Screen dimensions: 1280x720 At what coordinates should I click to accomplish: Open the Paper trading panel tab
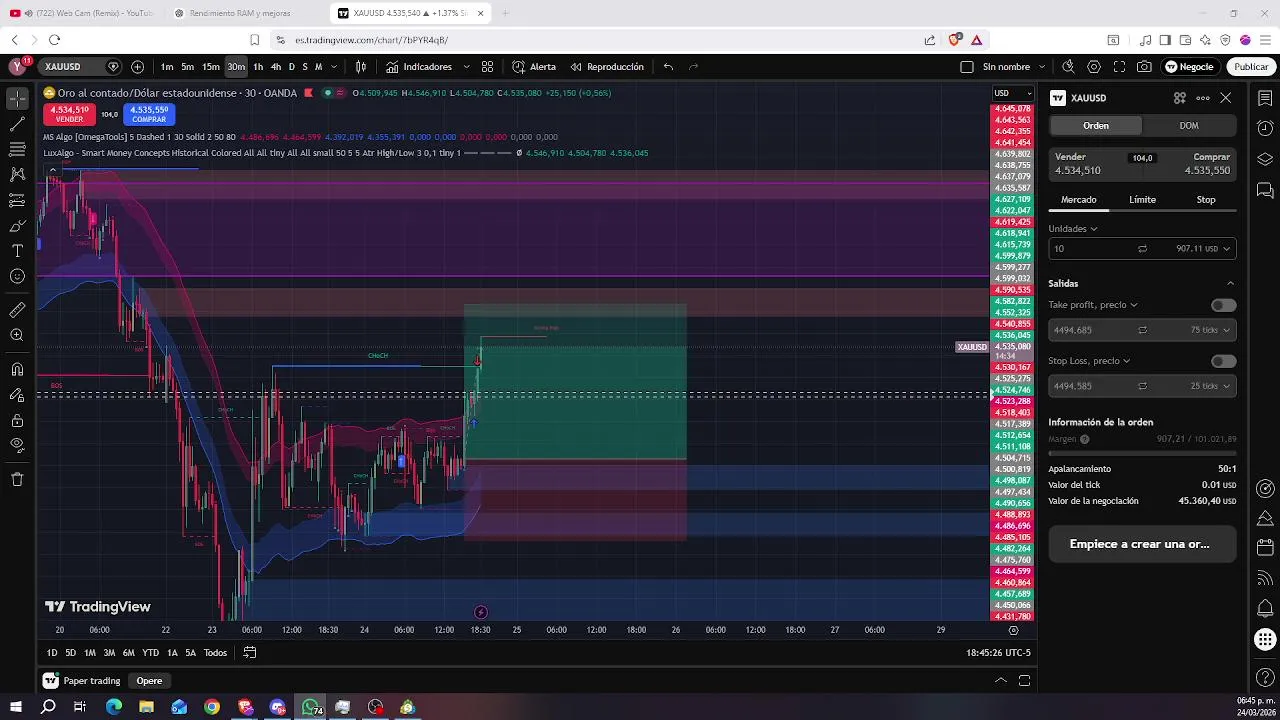coord(82,681)
